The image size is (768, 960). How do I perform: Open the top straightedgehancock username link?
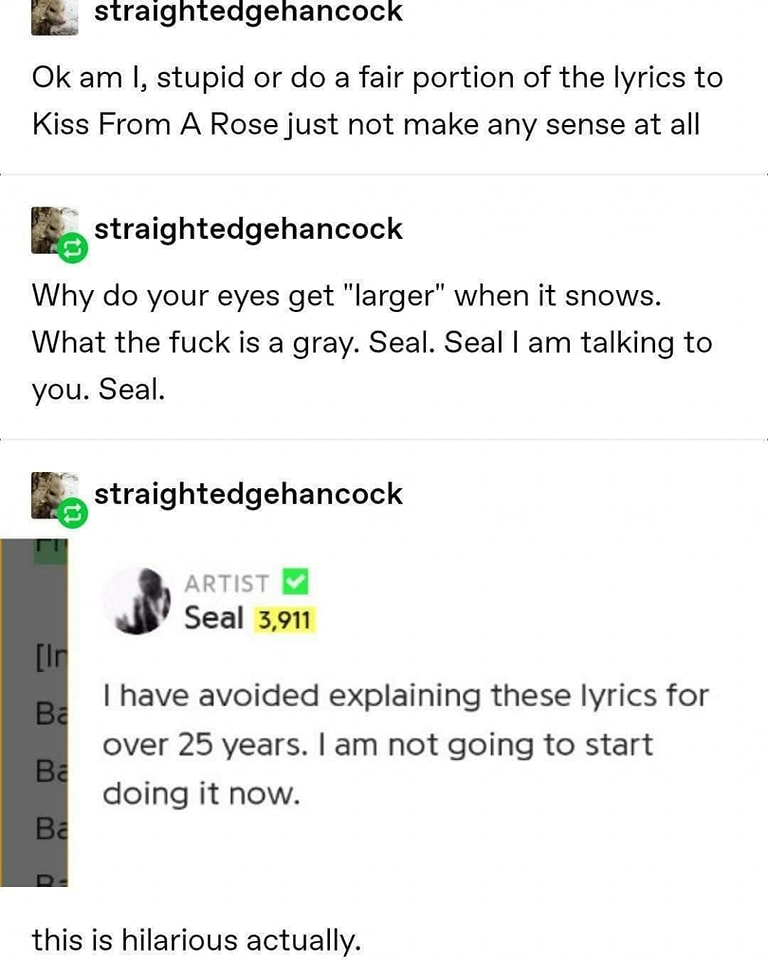pyautogui.click(x=248, y=11)
